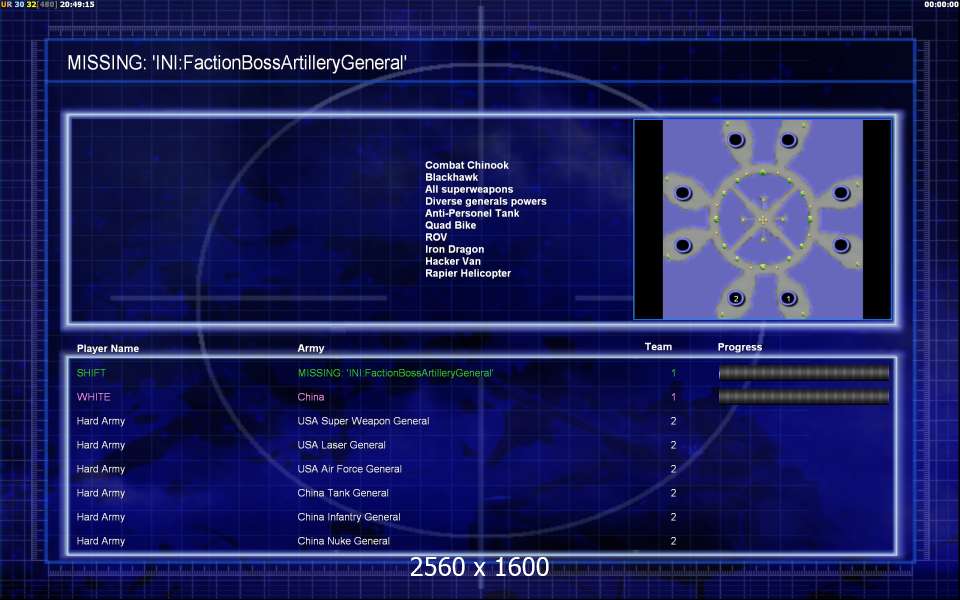The image size is (960, 600).
Task: Click the 'Army' column header
Action: pos(310,348)
